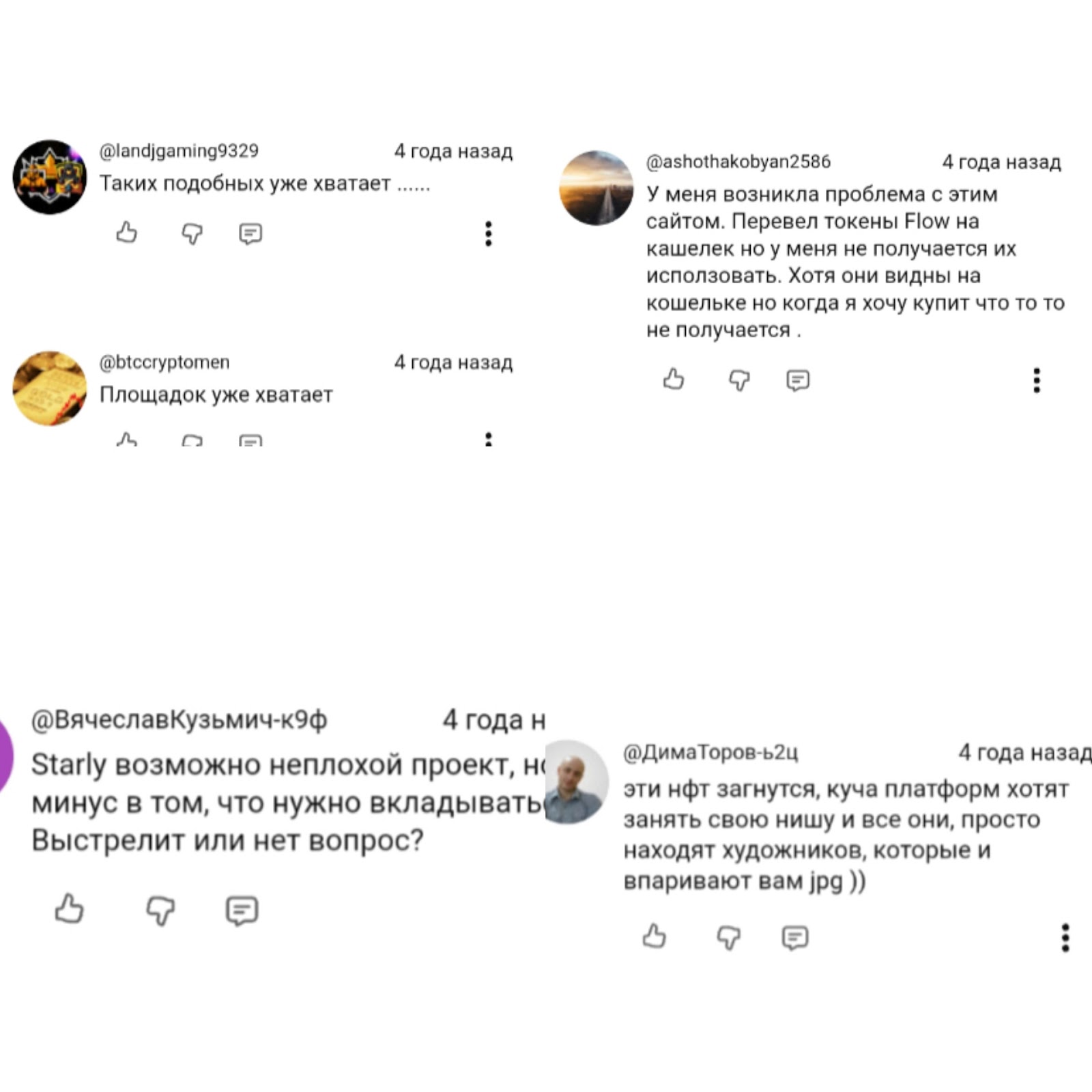The width and height of the screenshot is (1092, 1092).
Task: Dislike the comment by @landjgaming9329
Action: (192, 234)
